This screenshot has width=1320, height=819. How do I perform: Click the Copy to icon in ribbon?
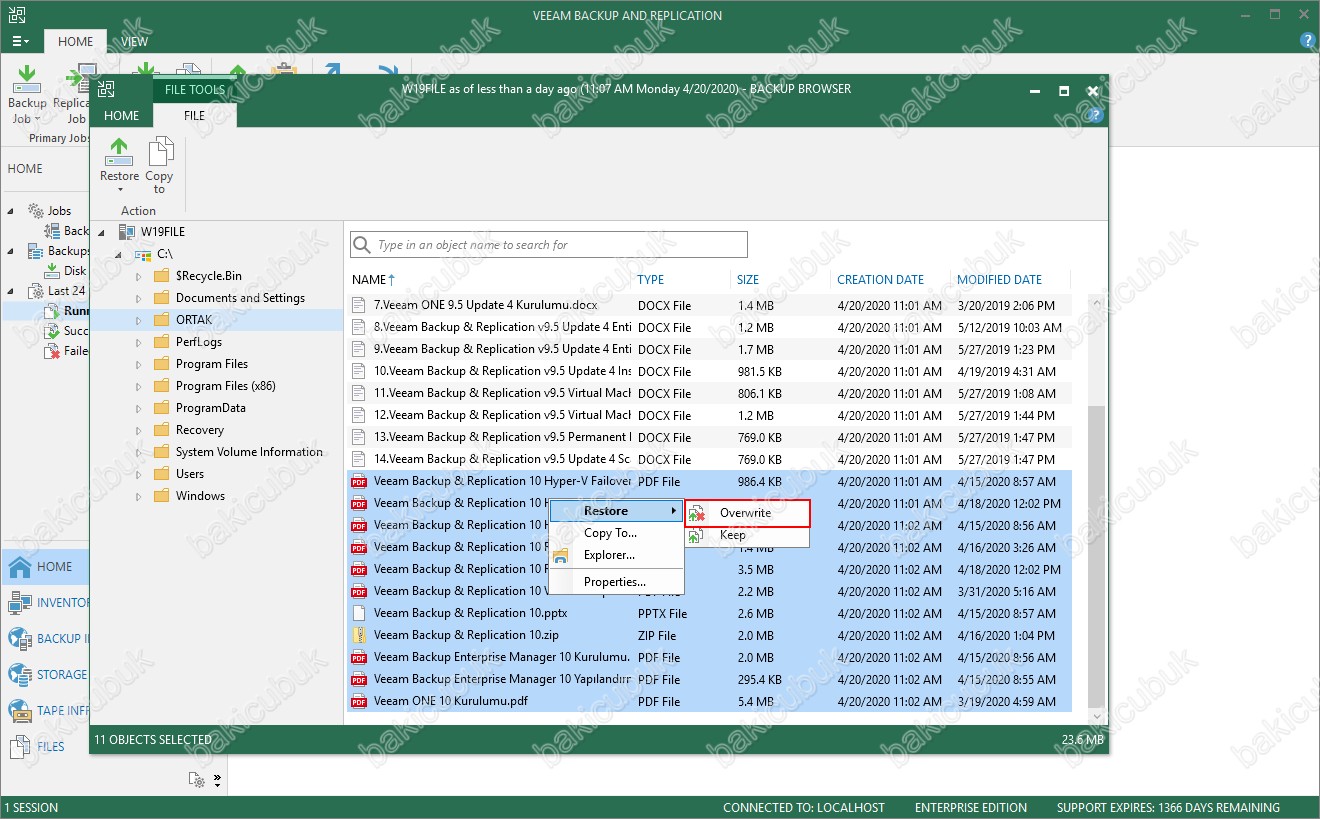click(x=160, y=153)
